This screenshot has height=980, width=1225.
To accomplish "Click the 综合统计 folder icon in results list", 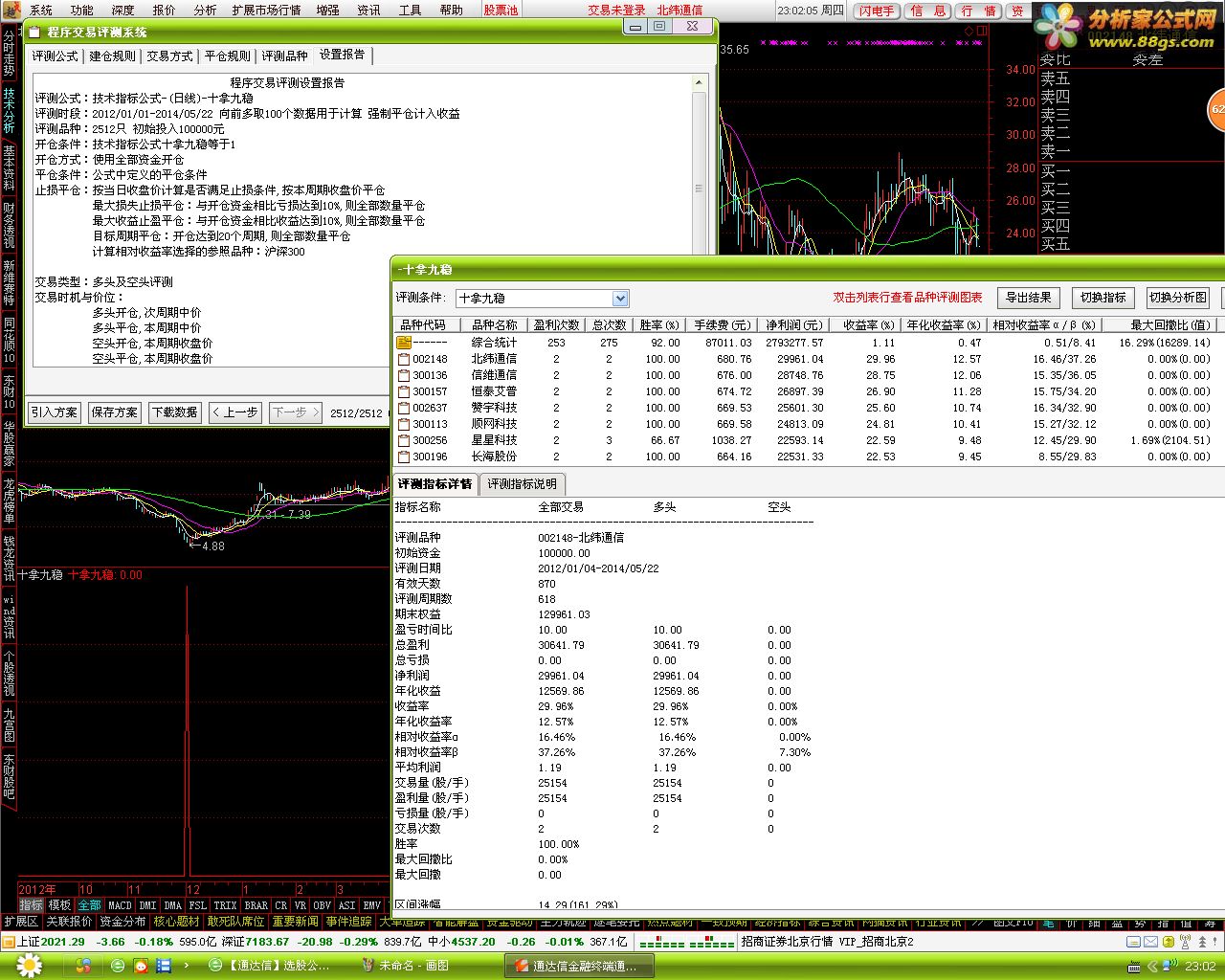I will pyautogui.click(x=404, y=343).
